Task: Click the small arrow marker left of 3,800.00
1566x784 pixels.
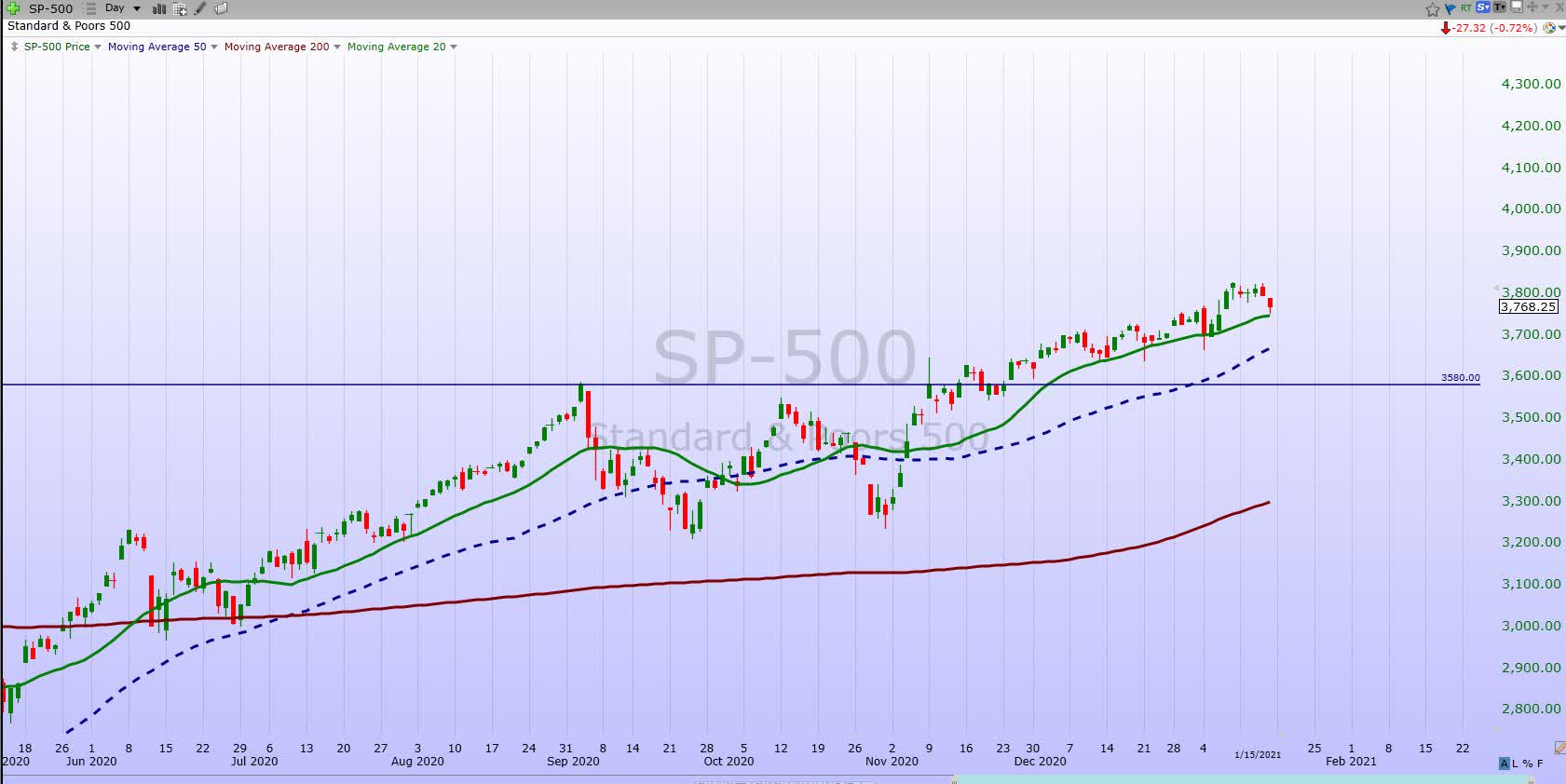Action: [x=1496, y=289]
